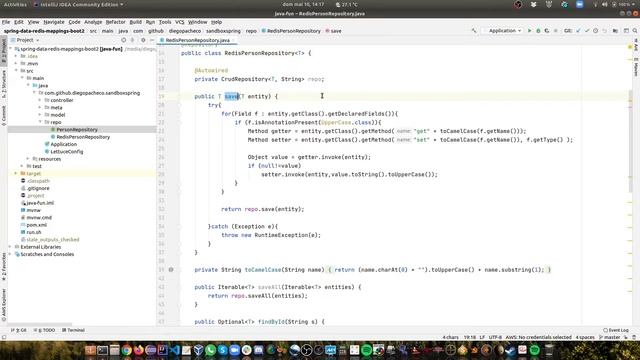Click locate file target icon in Project panel

123,40
